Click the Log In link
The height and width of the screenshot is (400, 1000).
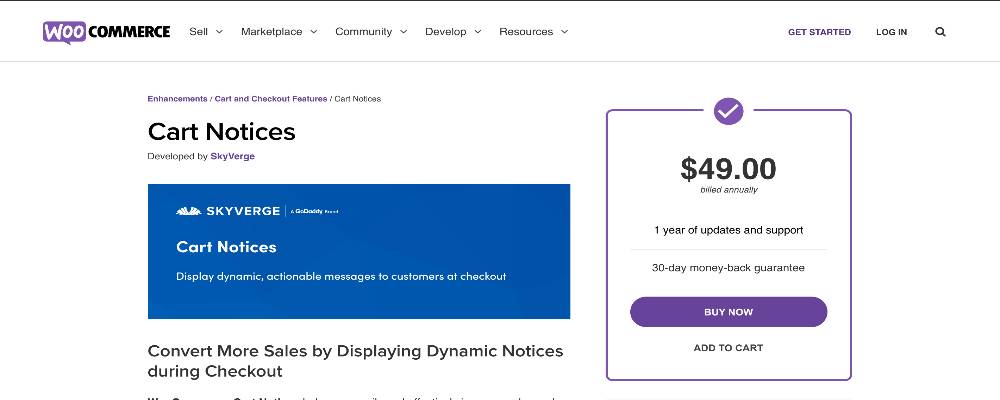coord(891,32)
